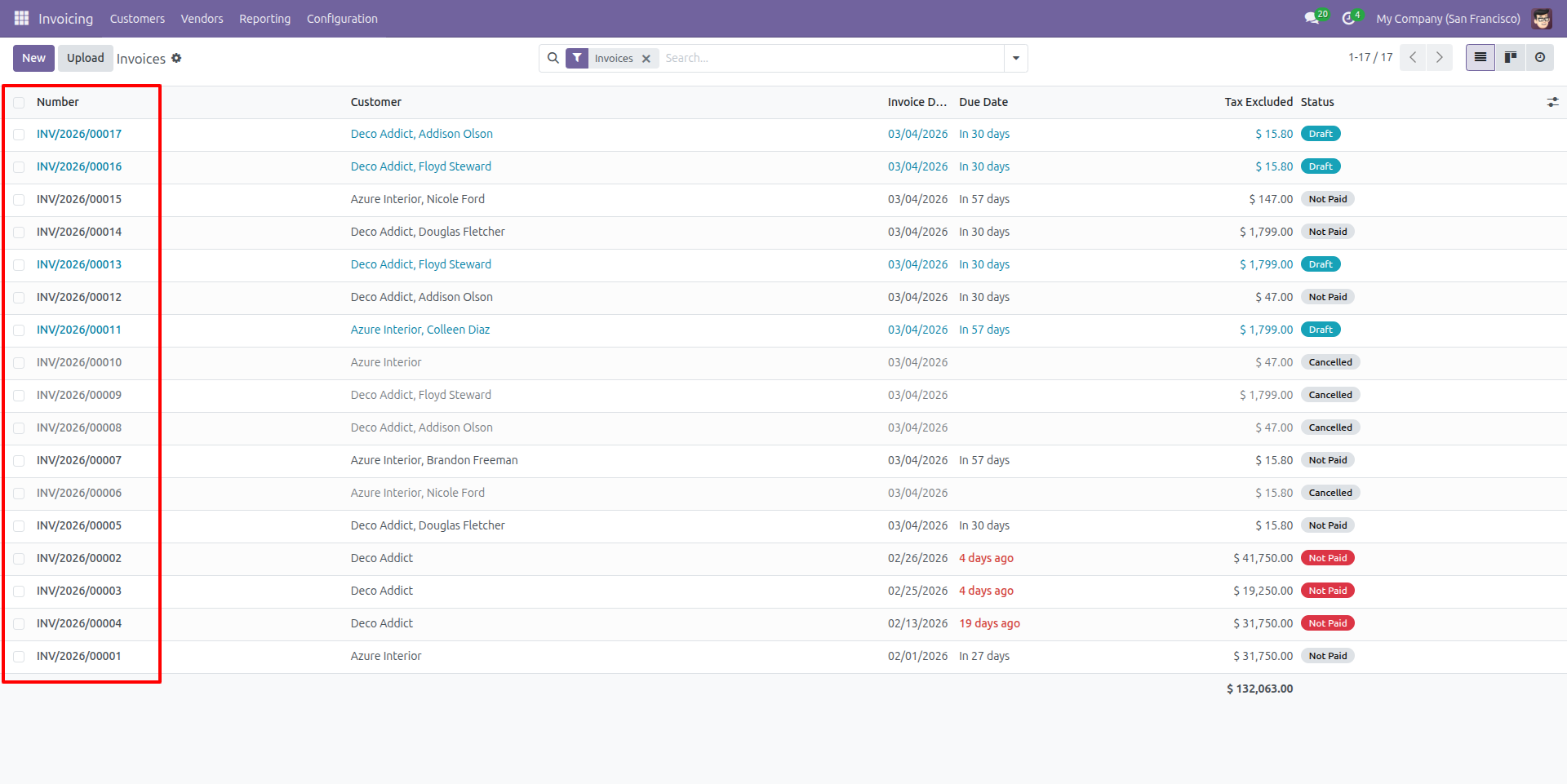Screen dimensions: 1567x784
Task: Click invoice date 02/01/2026
Action: (917, 656)
